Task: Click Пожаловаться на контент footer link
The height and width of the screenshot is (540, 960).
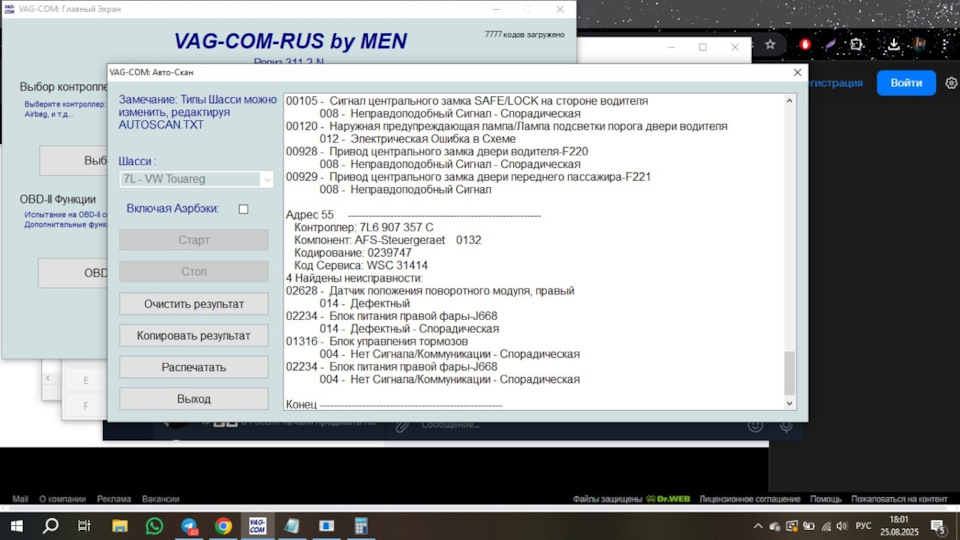Action: coord(899,499)
